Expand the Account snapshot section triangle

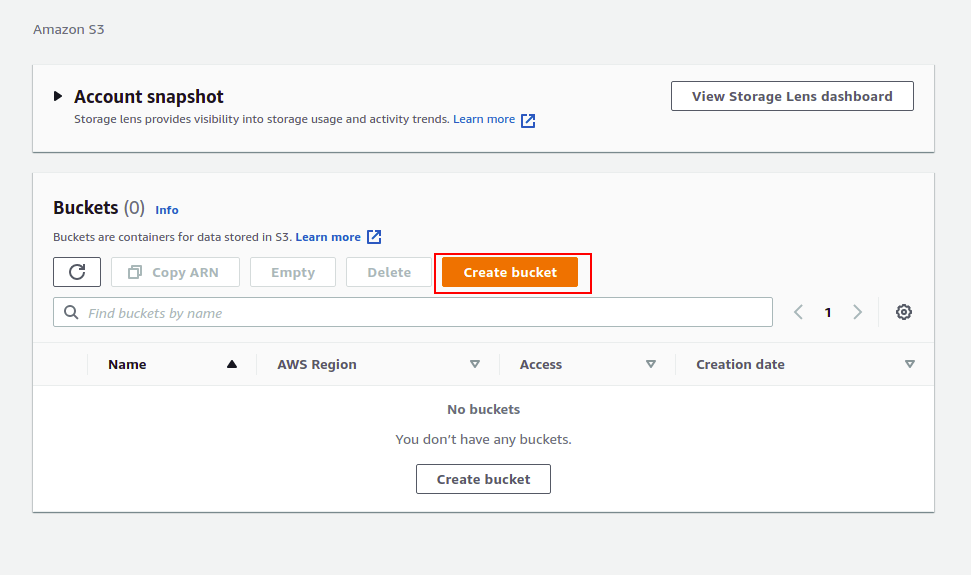[x=58, y=96]
